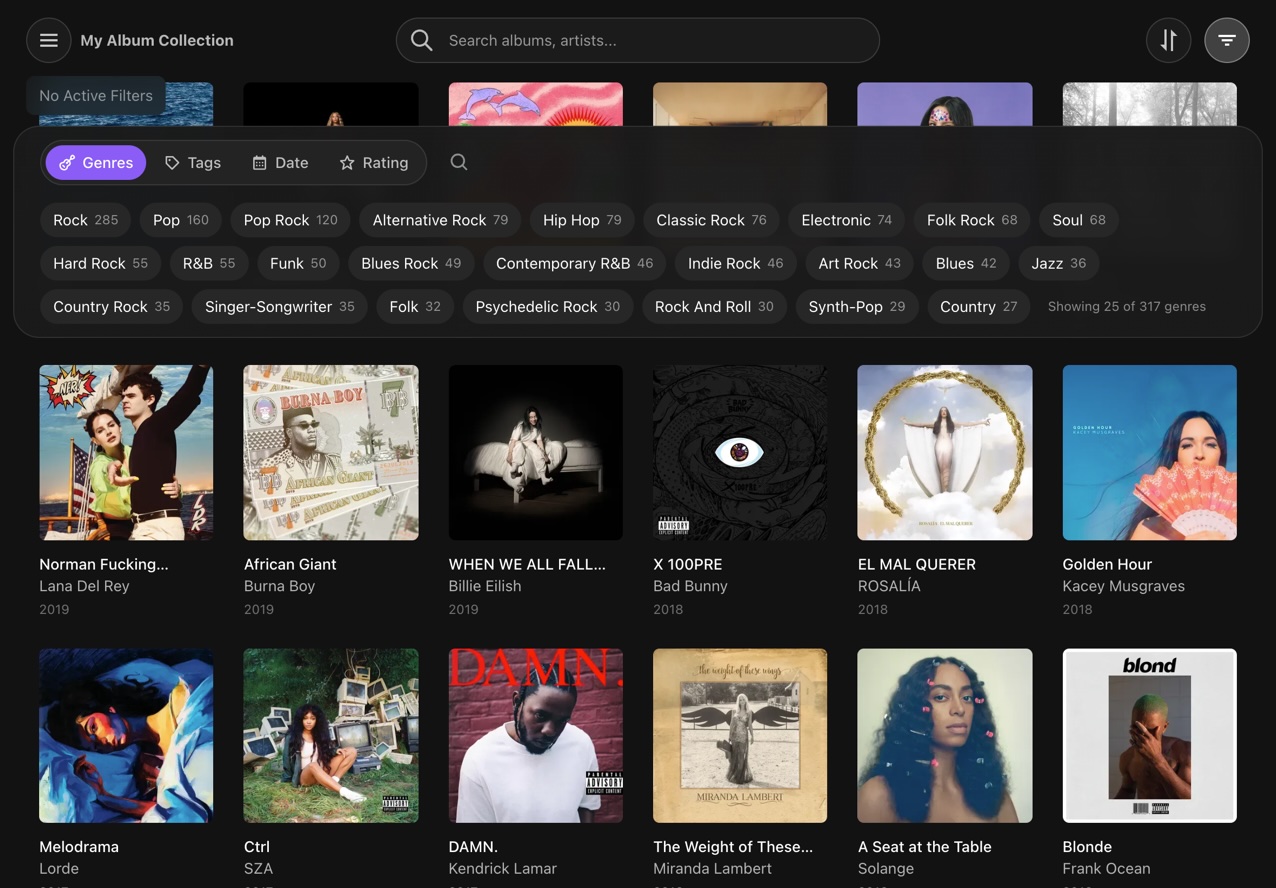Screen dimensions: 1276x888
Task: Open the Golden Hour album cover
Action: click(1149, 452)
